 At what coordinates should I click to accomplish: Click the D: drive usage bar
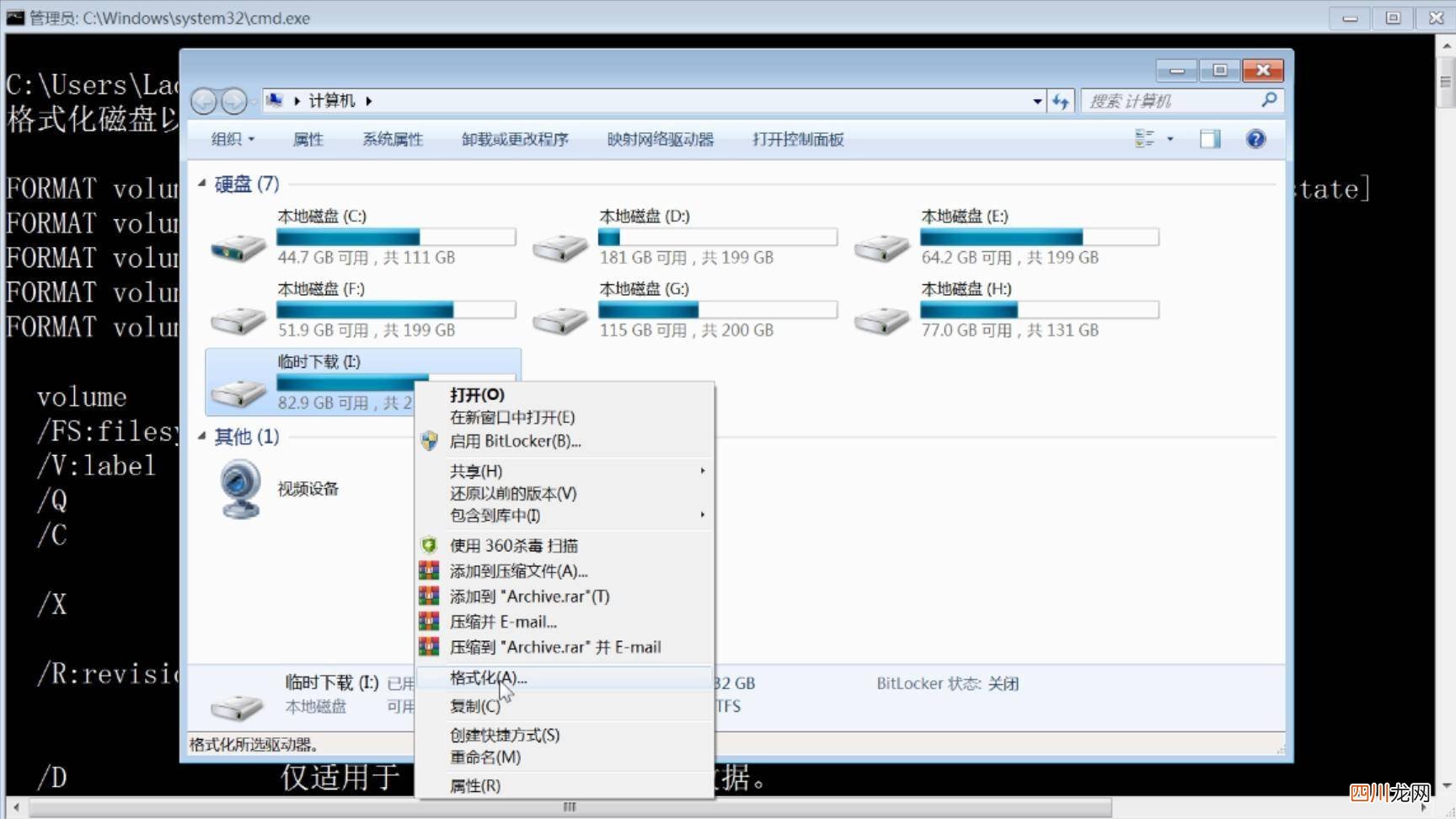point(718,237)
